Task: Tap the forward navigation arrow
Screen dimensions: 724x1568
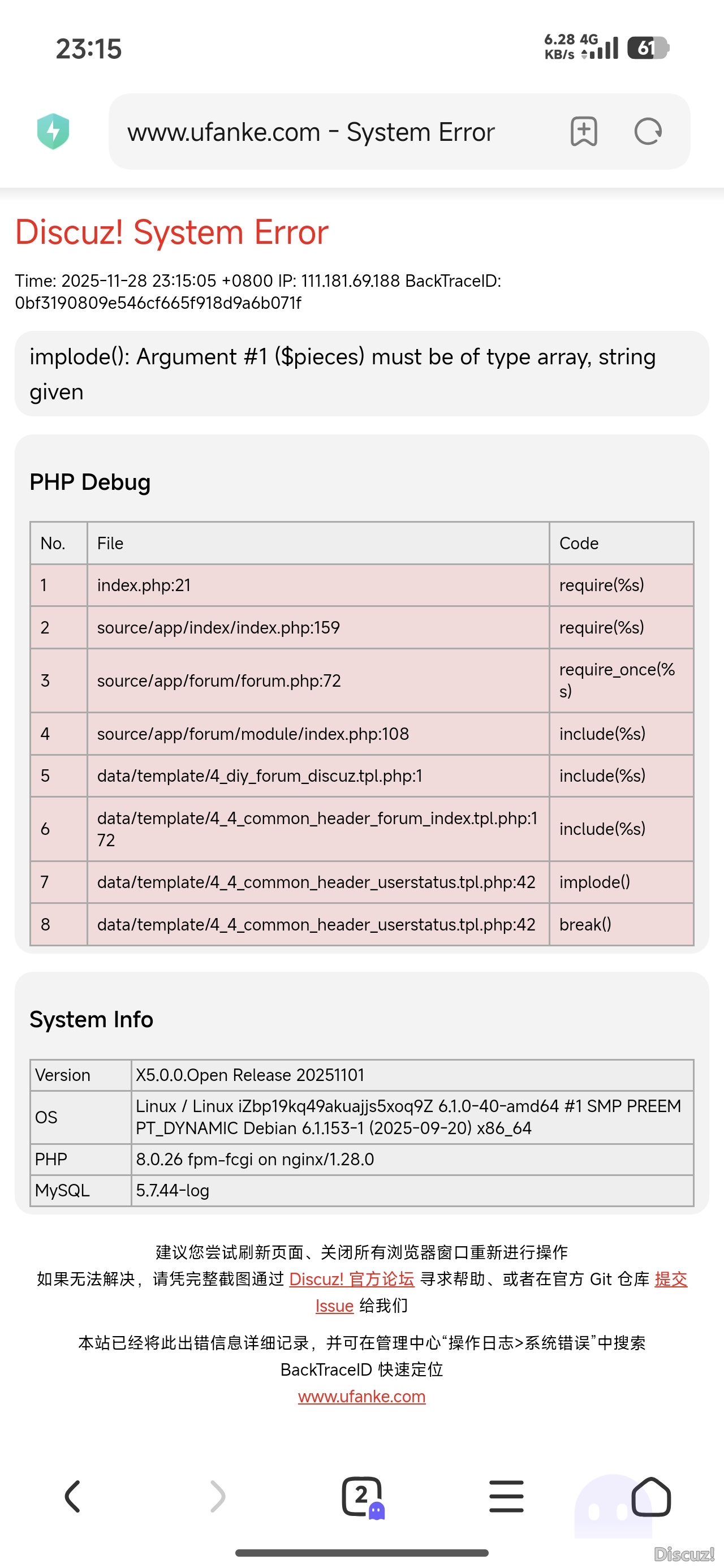Action: pyautogui.click(x=217, y=1496)
